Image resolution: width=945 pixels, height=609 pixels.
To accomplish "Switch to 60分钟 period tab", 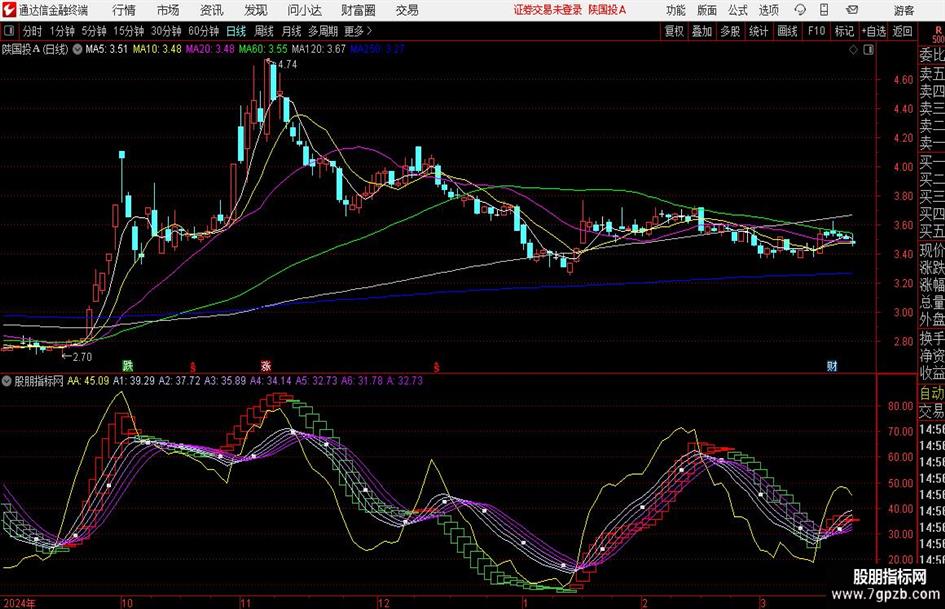I will coord(203,31).
